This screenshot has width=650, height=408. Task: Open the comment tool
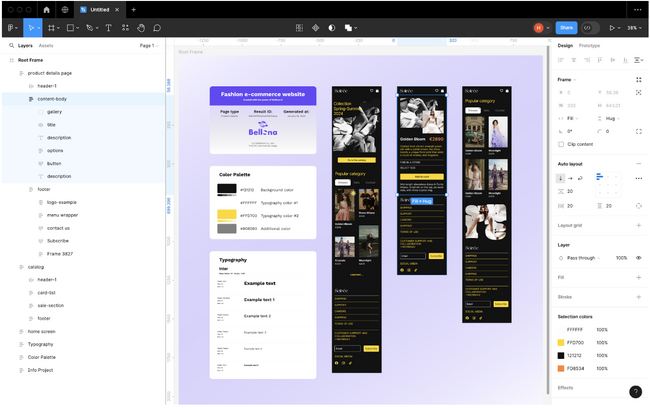click(x=157, y=28)
